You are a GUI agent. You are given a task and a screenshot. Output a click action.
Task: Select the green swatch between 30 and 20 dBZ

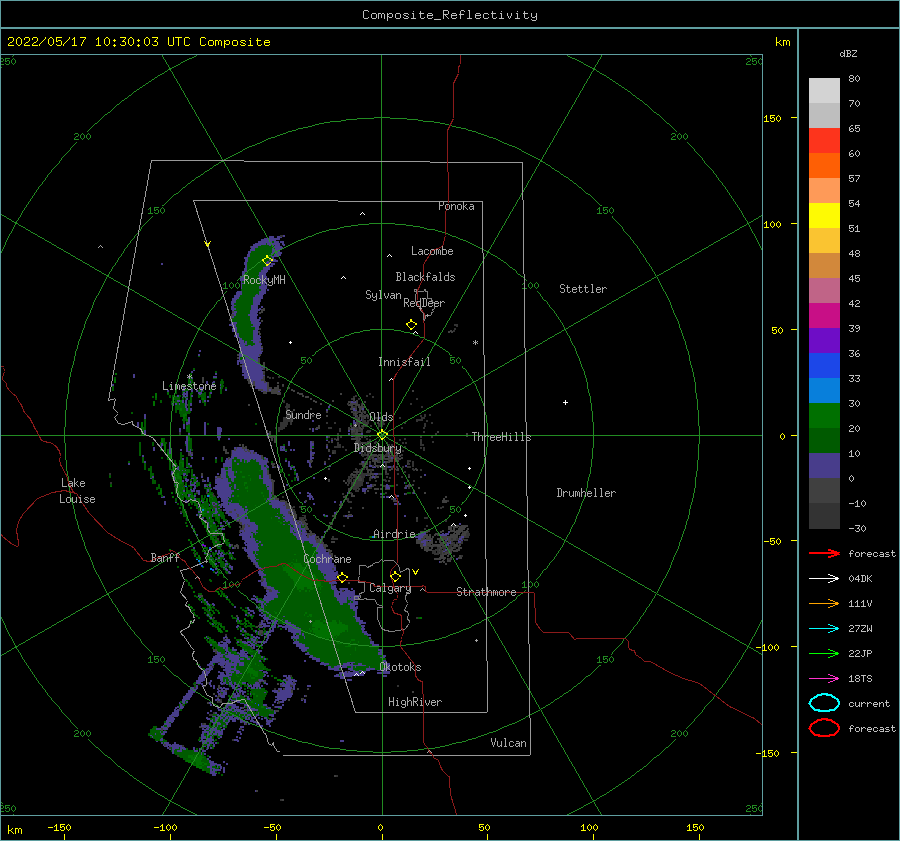(824, 416)
